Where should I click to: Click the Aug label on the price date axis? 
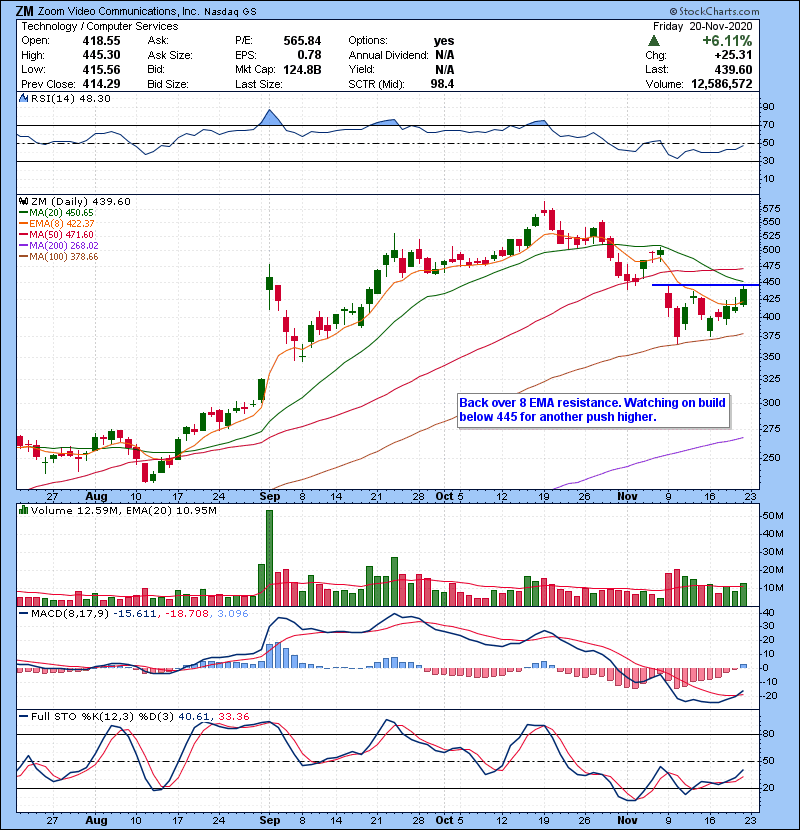tap(96, 496)
